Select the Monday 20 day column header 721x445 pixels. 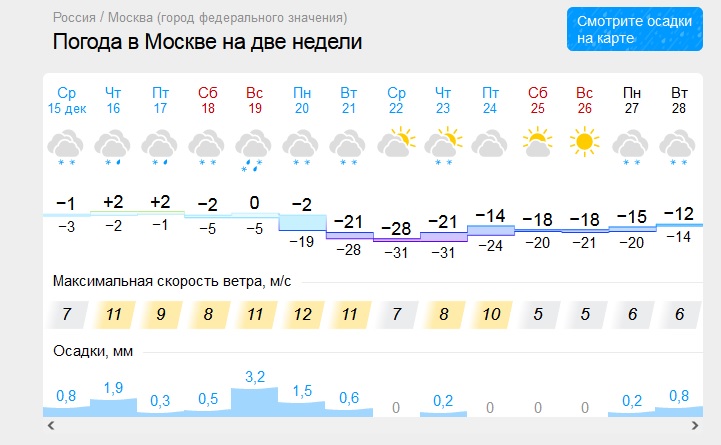click(x=302, y=100)
